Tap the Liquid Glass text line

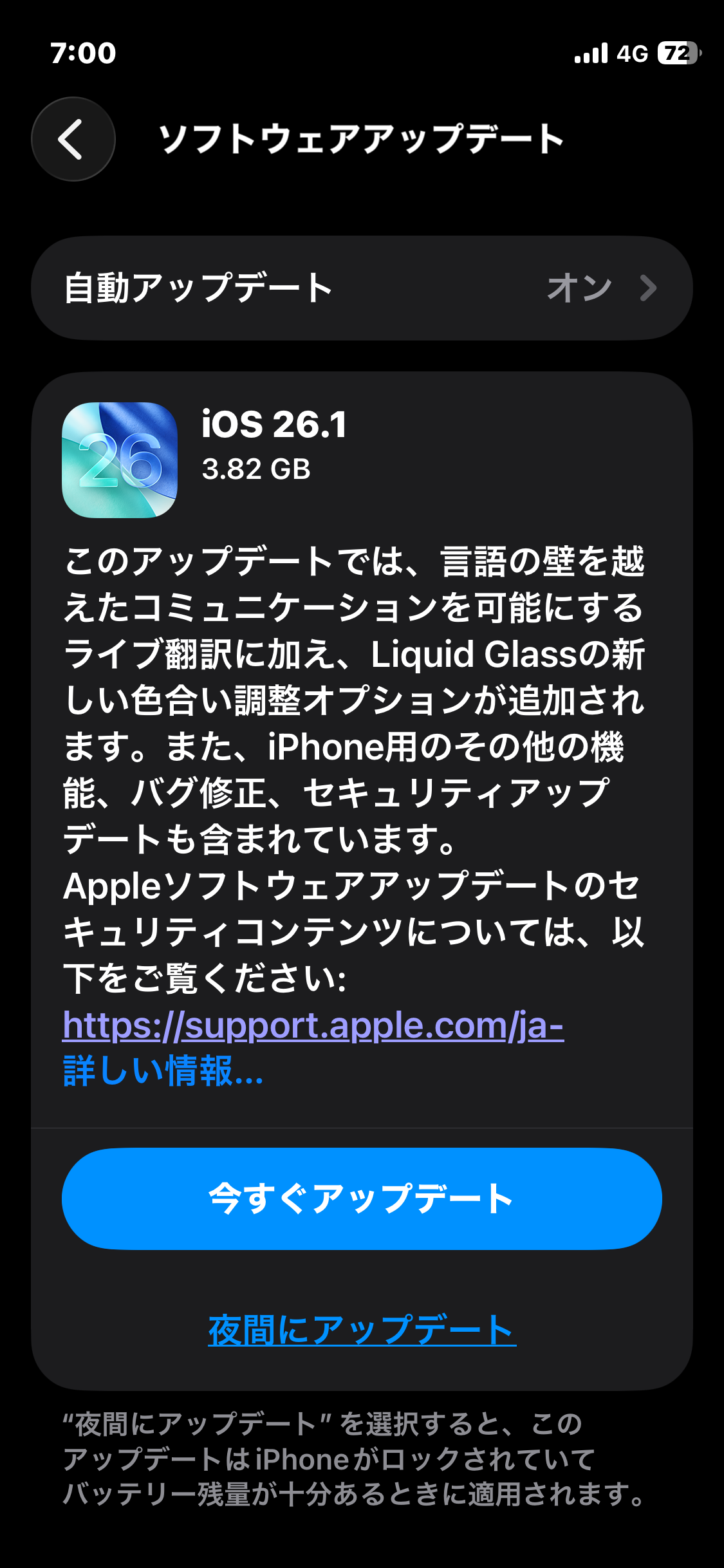click(x=354, y=654)
